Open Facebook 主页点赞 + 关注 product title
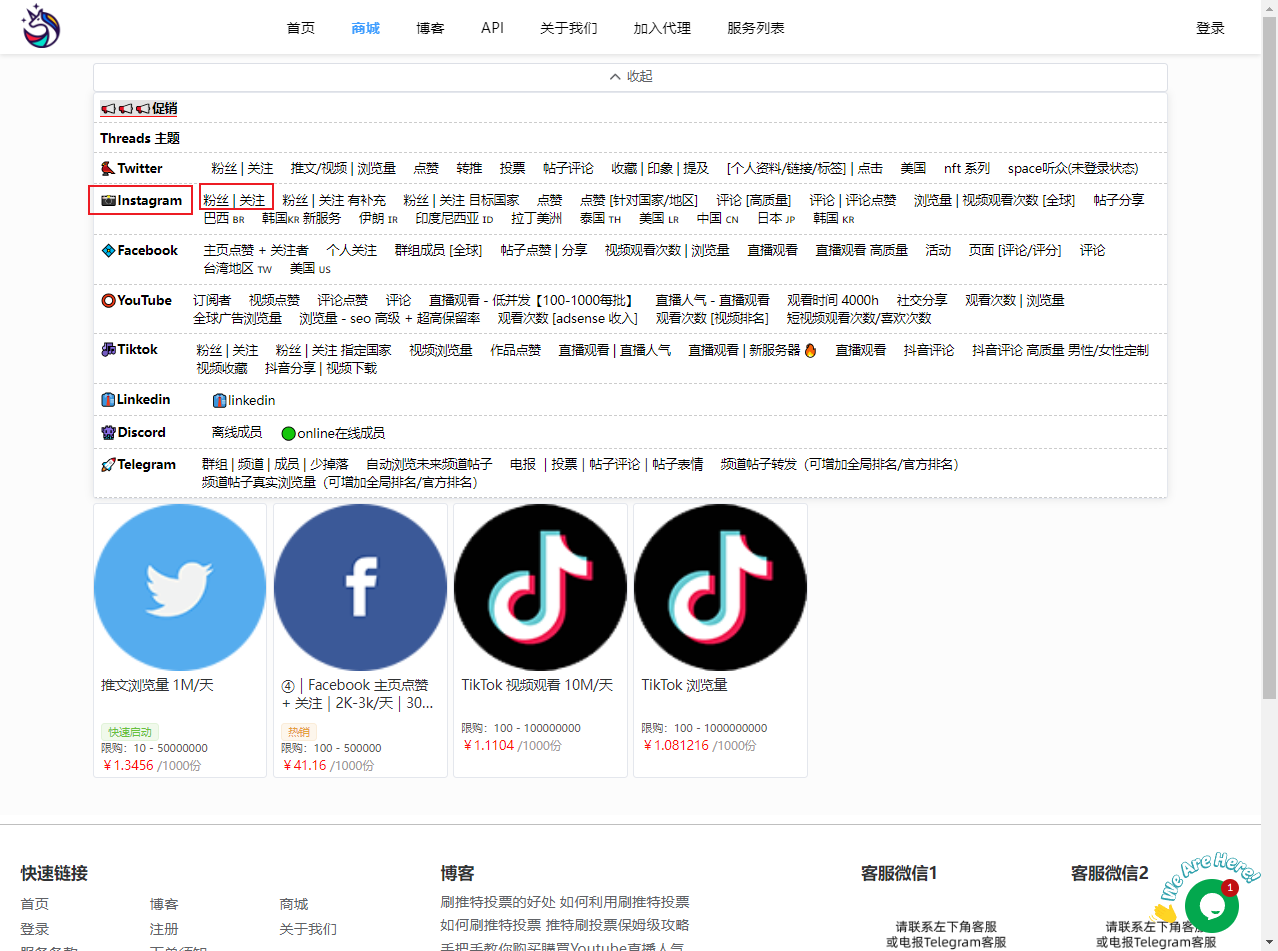Viewport: 1278px width, 951px height. [x=358, y=694]
